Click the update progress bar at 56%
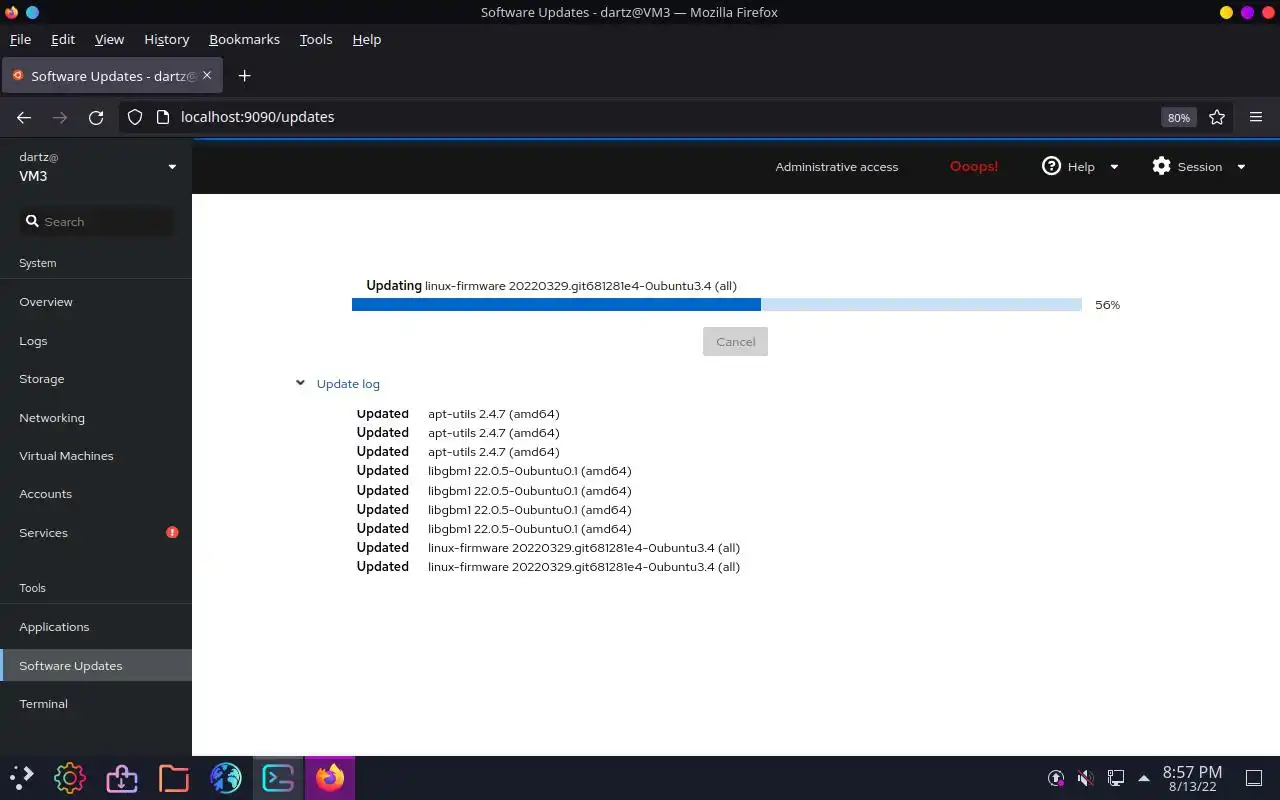Viewport: 1280px width, 800px height. point(717,305)
